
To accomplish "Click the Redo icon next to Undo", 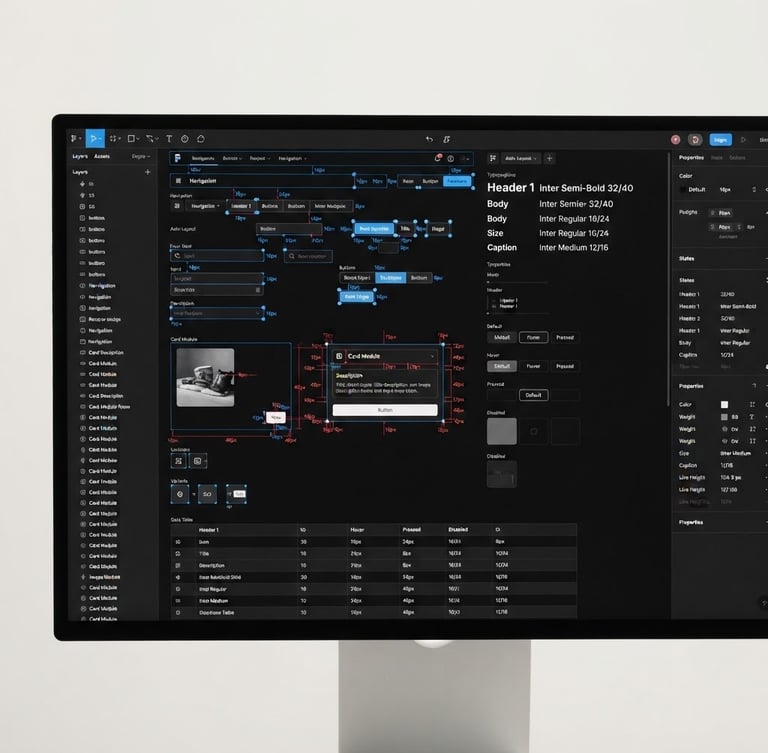I will coord(447,139).
